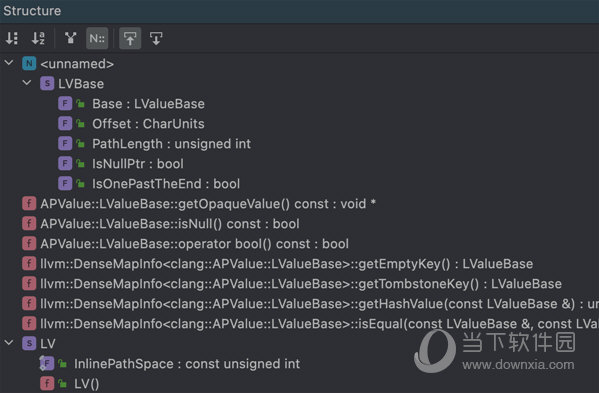Click the struct S icon beside LV
Viewport: 599px width, 394px height.
click(x=29, y=344)
